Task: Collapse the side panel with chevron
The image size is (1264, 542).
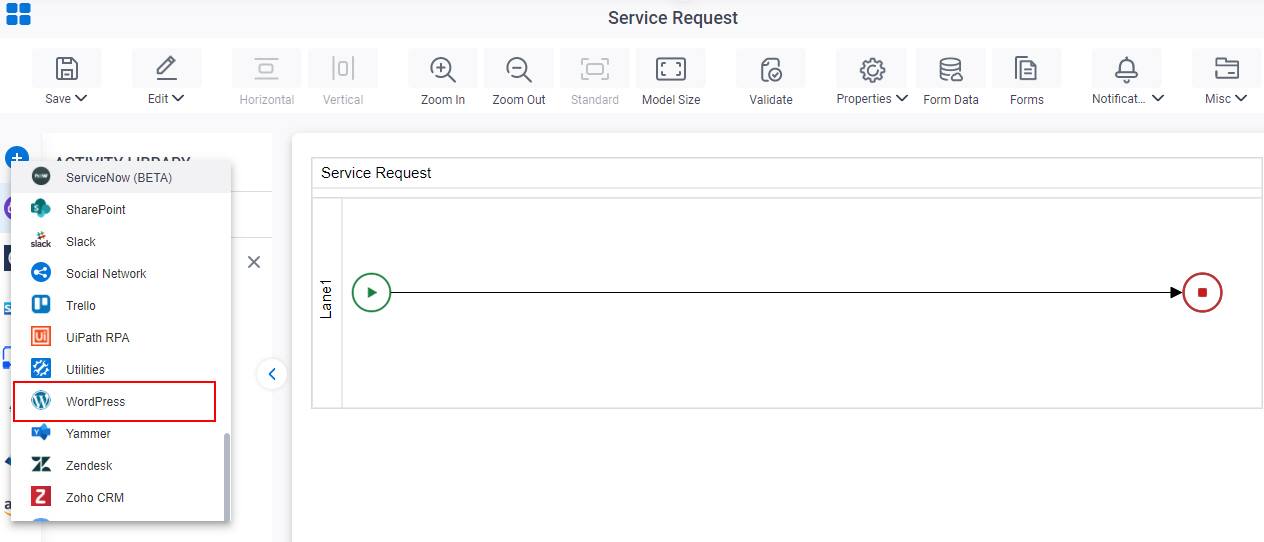Action: (272, 375)
